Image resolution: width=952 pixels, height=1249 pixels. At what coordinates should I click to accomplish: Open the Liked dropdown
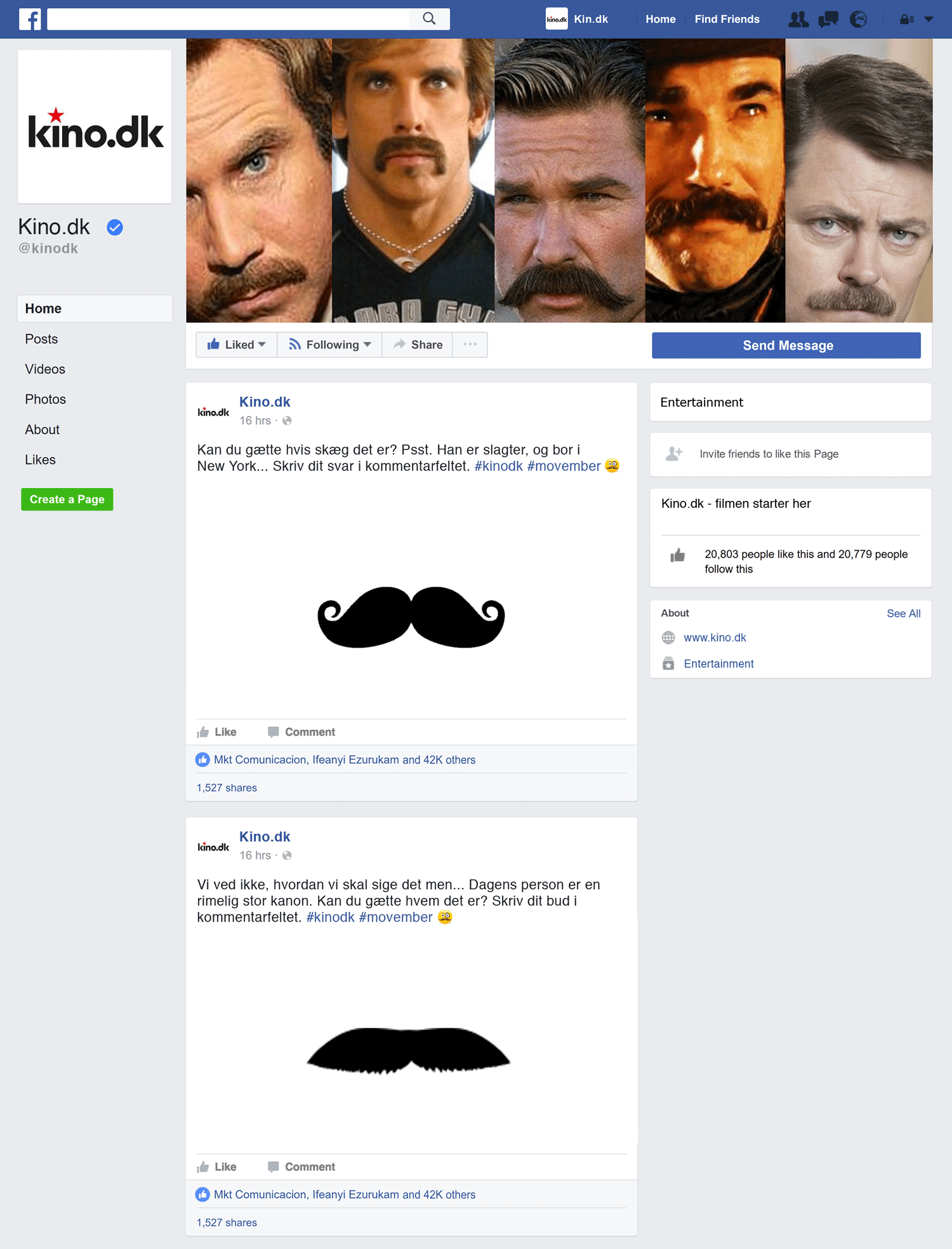236,345
